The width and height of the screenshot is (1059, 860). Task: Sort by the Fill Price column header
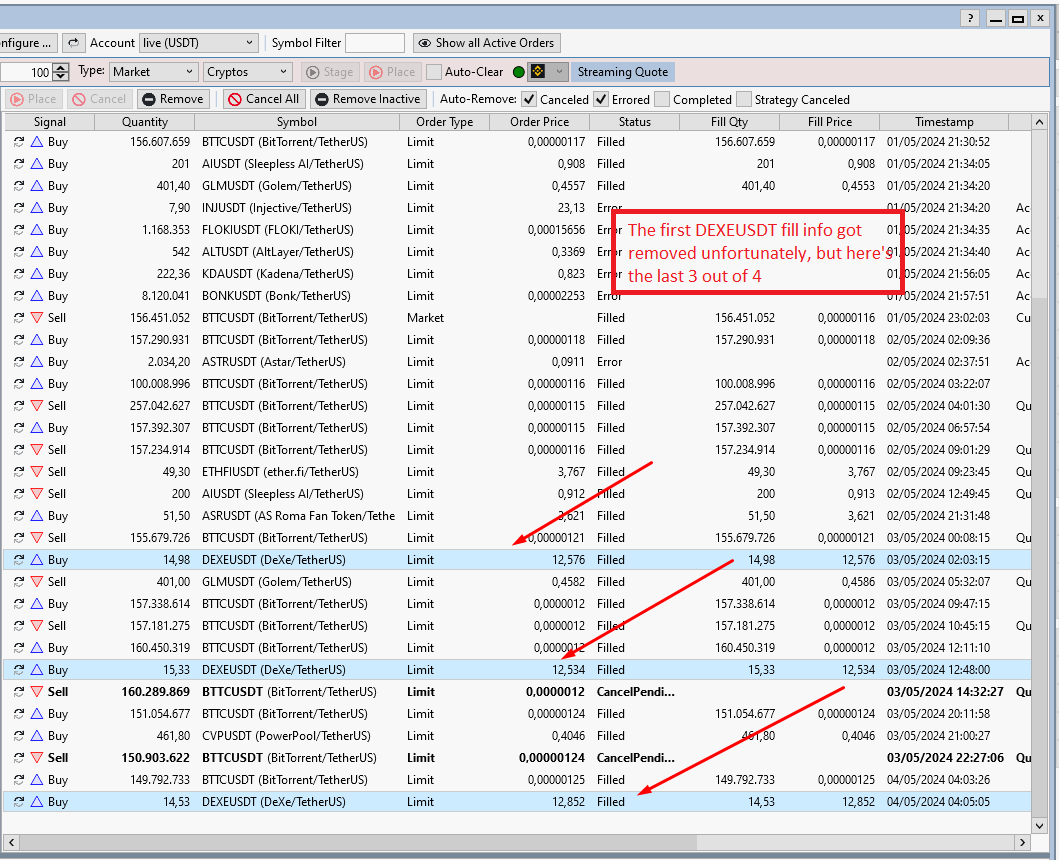(829, 122)
